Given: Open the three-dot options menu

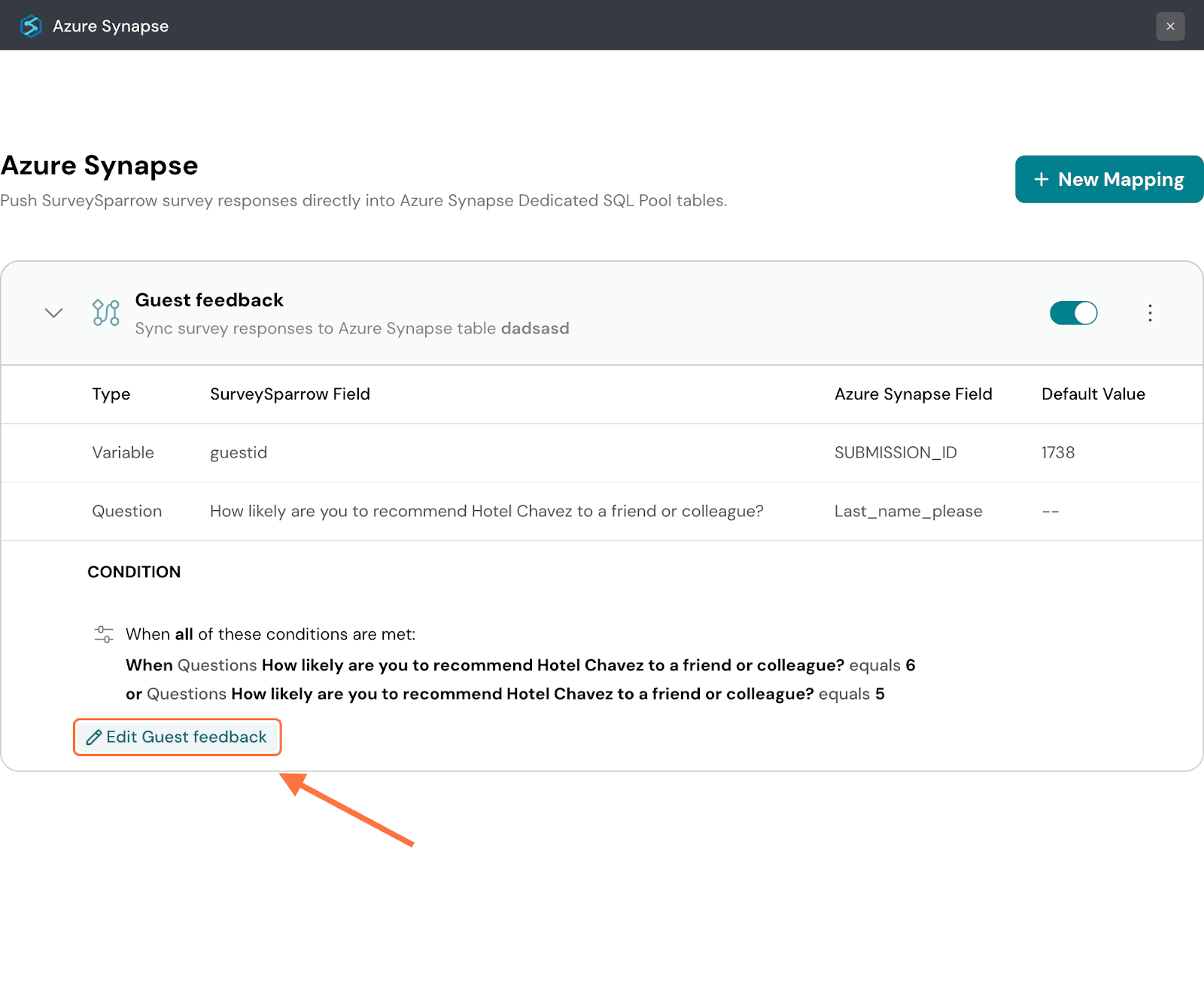Looking at the screenshot, I should pos(1149,313).
